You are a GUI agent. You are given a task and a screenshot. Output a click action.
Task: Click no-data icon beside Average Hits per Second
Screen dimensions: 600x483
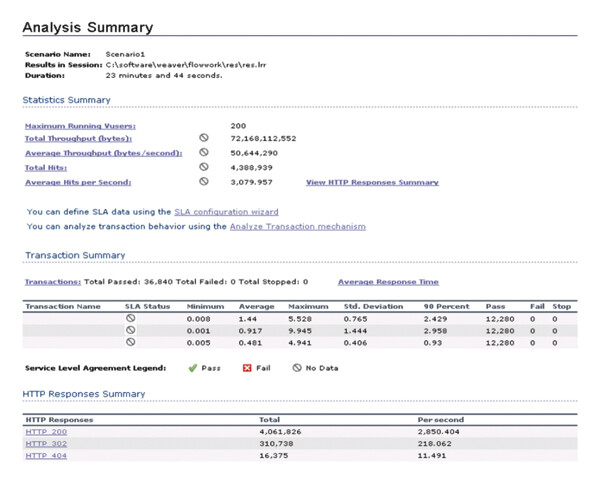point(204,181)
